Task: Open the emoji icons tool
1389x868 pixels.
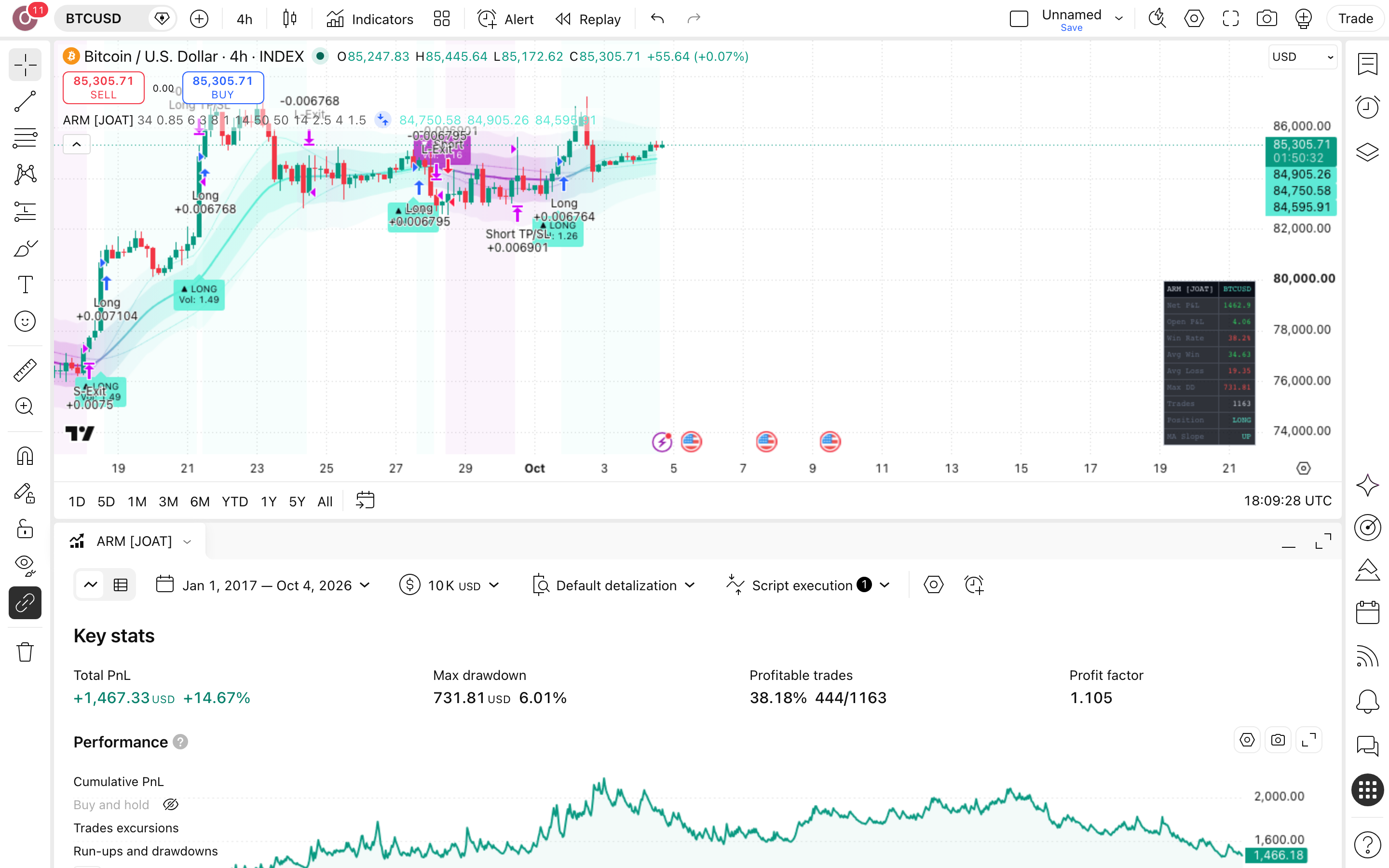Action: 25,322
